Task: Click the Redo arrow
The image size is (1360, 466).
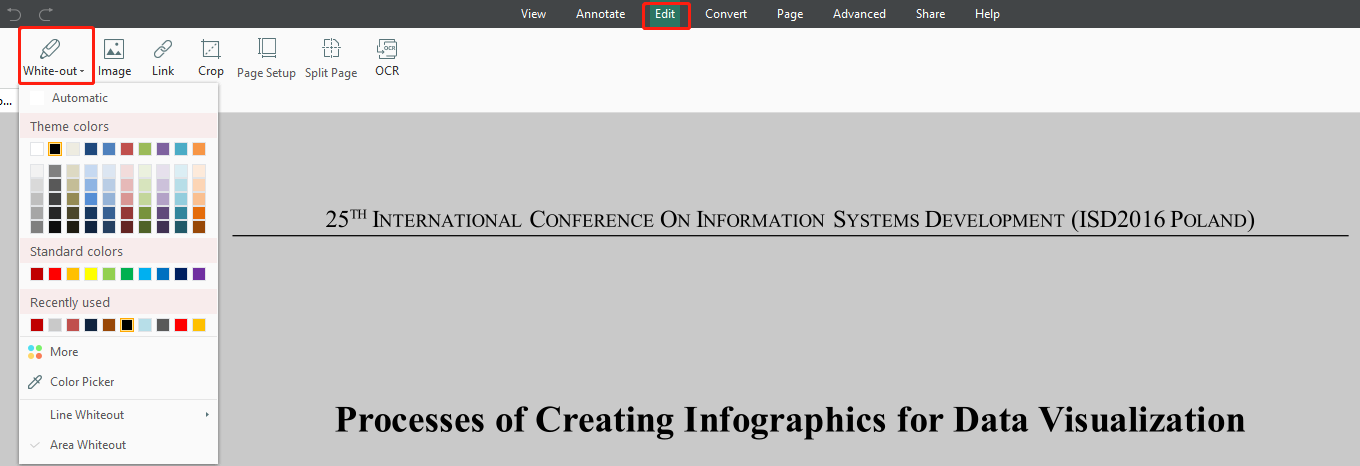Action: 46,14
